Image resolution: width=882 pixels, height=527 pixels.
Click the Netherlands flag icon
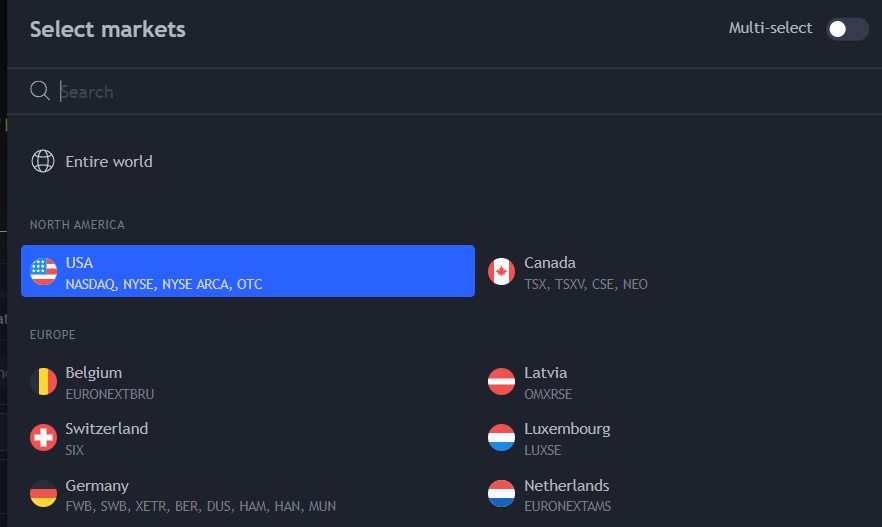(501, 494)
